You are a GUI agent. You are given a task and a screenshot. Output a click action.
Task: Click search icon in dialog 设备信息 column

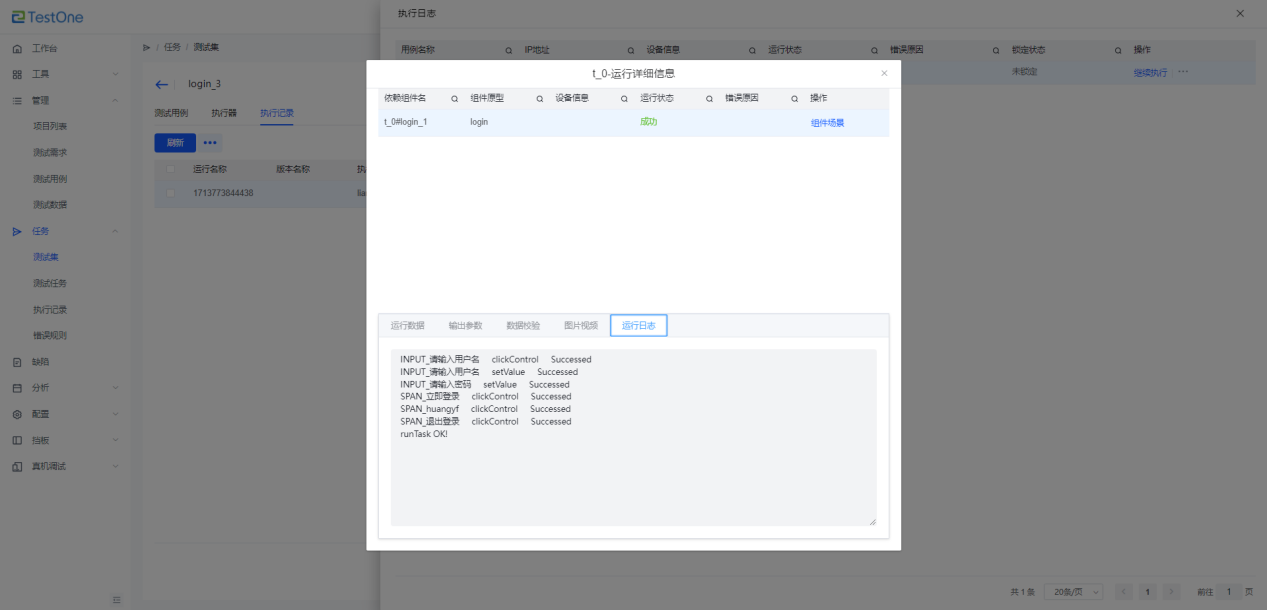click(x=624, y=99)
